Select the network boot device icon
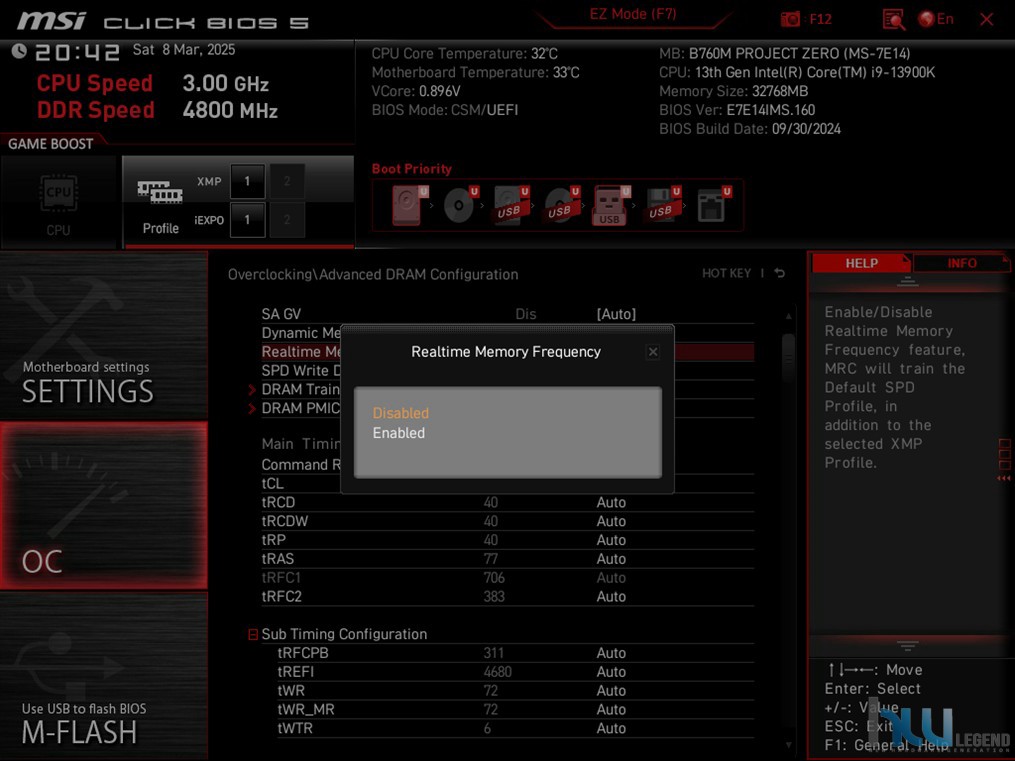Image resolution: width=1015 pixels, height=761 pixels. click(x=713, y=205)
